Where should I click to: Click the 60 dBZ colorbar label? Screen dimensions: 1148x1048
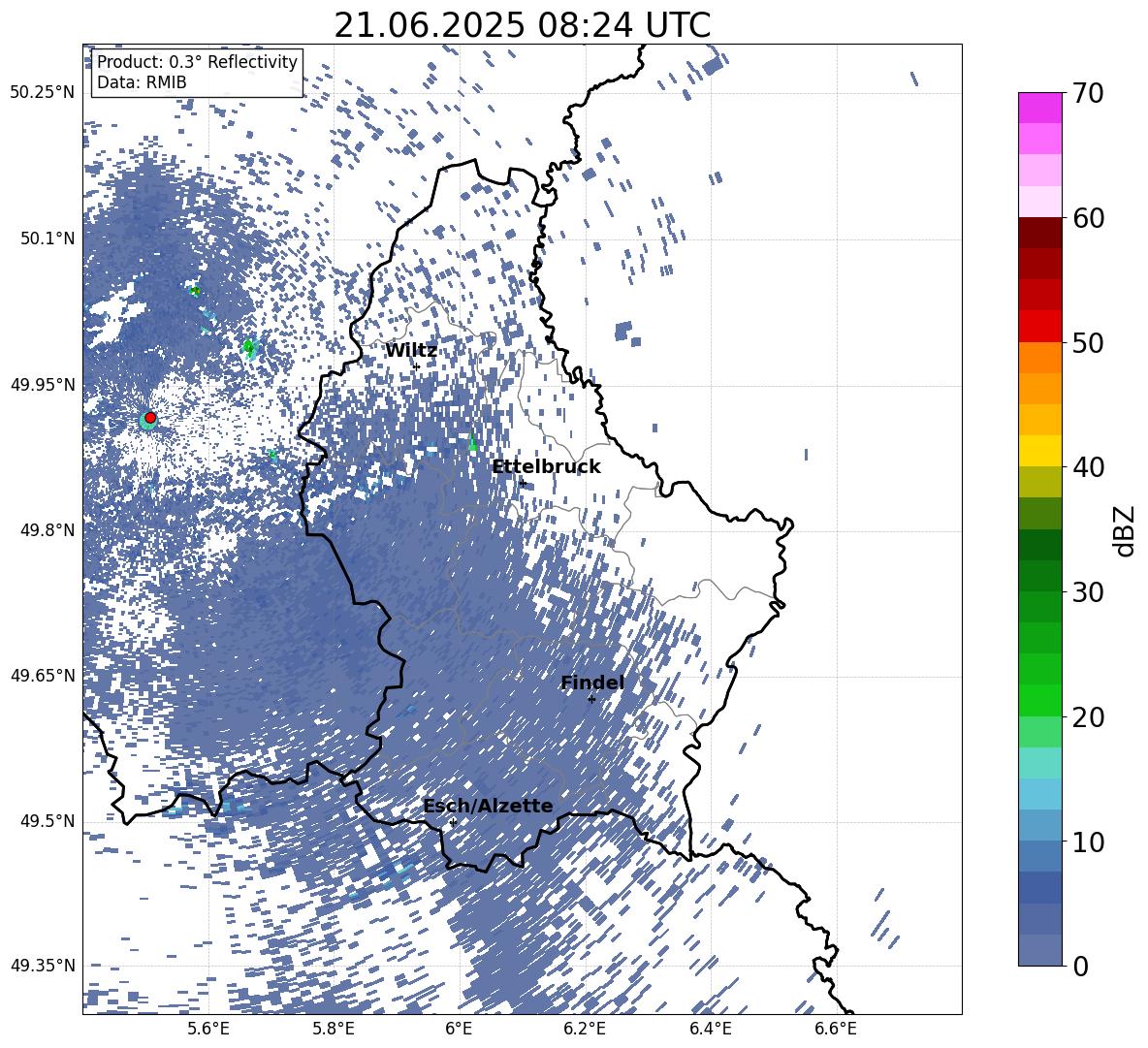(x=1088, y=218)
